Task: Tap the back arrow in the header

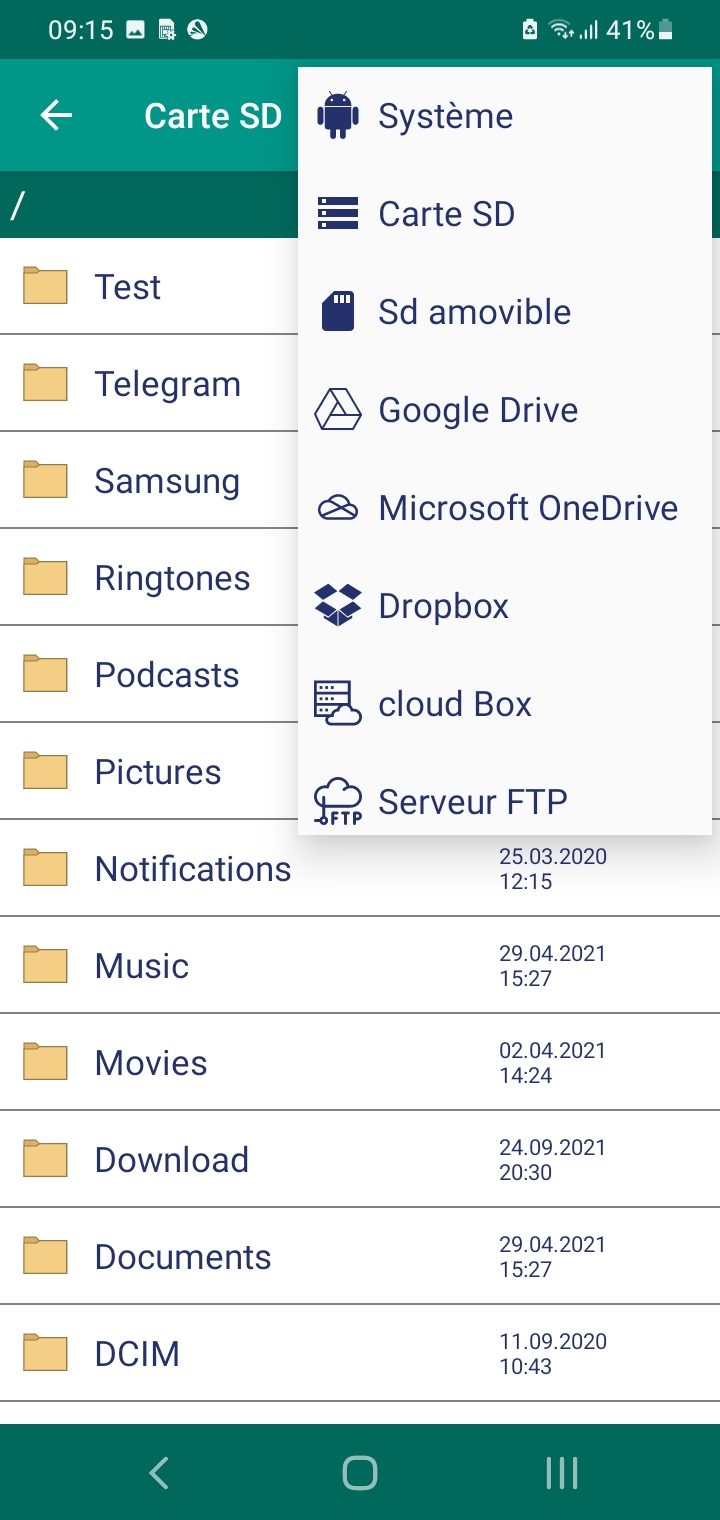Action: click(x=56, y=116)
